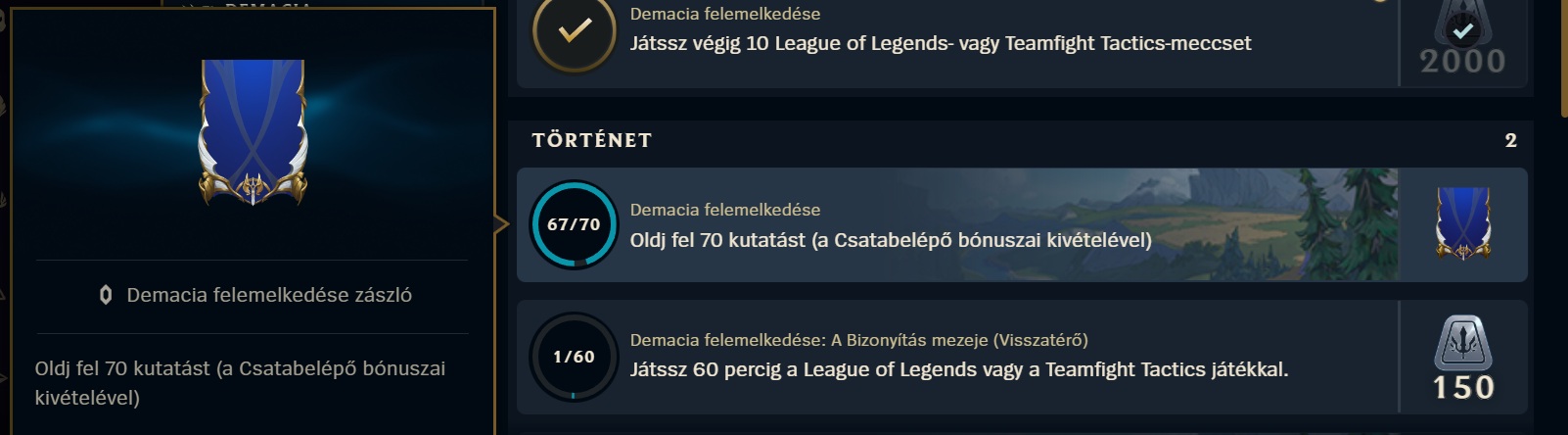Click the 67/70 progress ring
The height and width of the screenshot is (435, 1568).
coord(574,224)
